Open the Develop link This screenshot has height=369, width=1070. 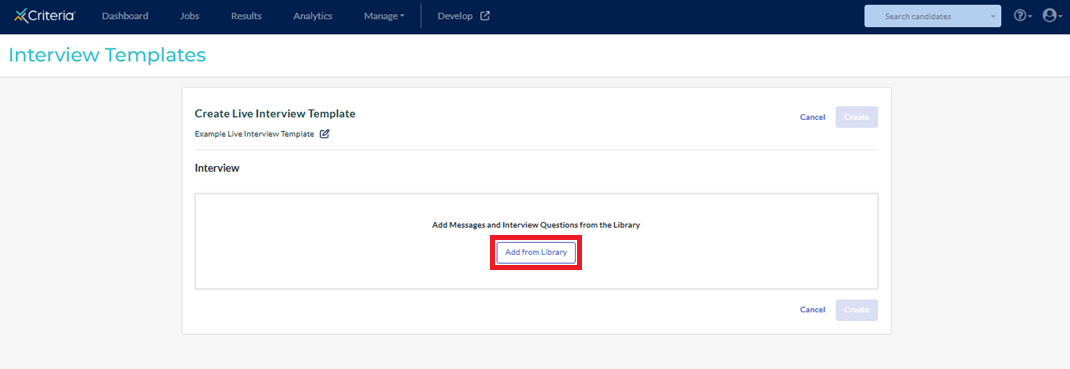[455, 16]
